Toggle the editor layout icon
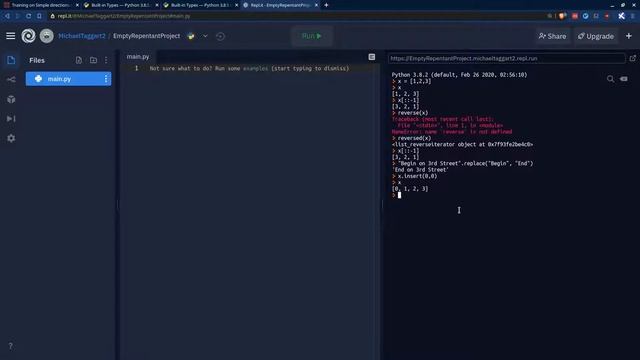The image size is (640, 360). tap(371, 57)
